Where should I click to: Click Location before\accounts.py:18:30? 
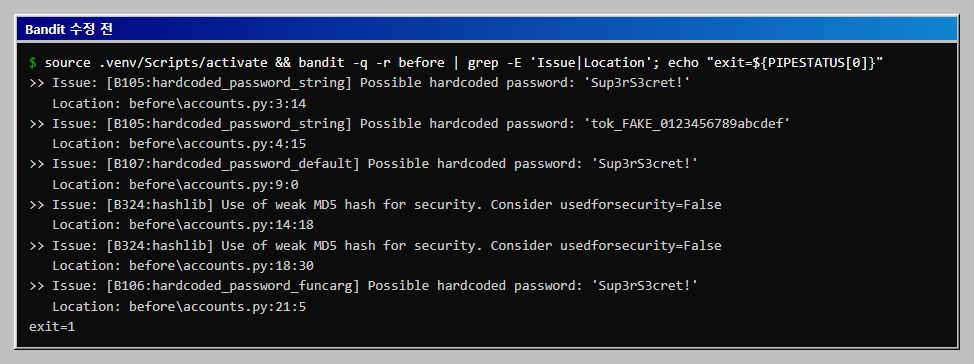(x=183, y=266)
